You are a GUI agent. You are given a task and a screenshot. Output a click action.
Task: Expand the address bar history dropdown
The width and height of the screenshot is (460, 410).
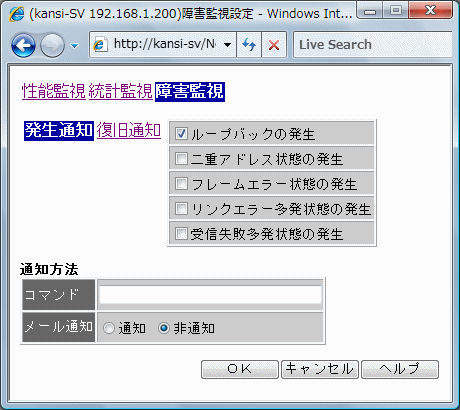click(228, 45)
